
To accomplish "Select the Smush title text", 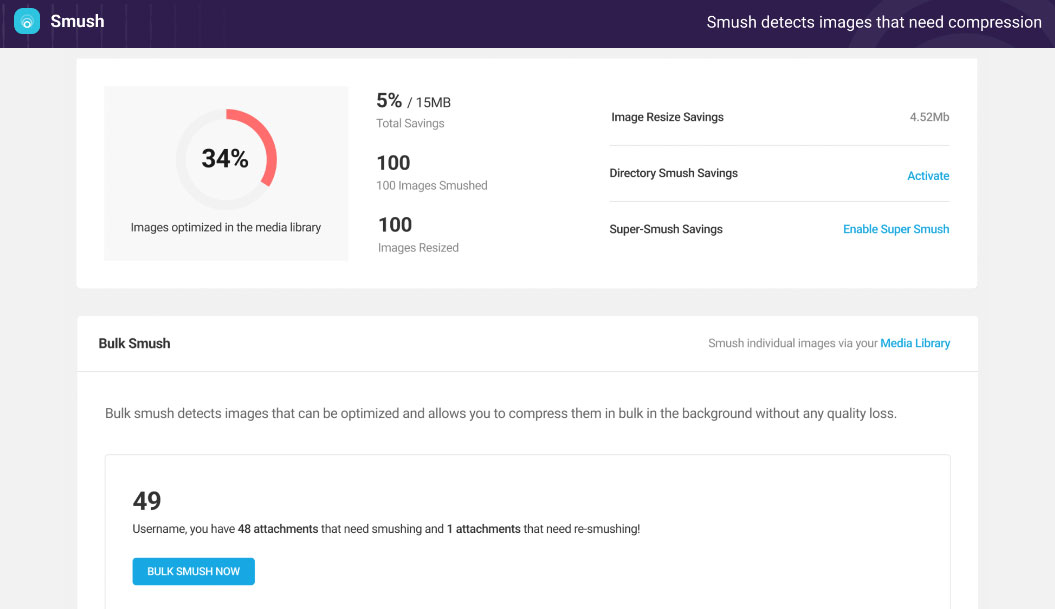I will tap(77, 22).
